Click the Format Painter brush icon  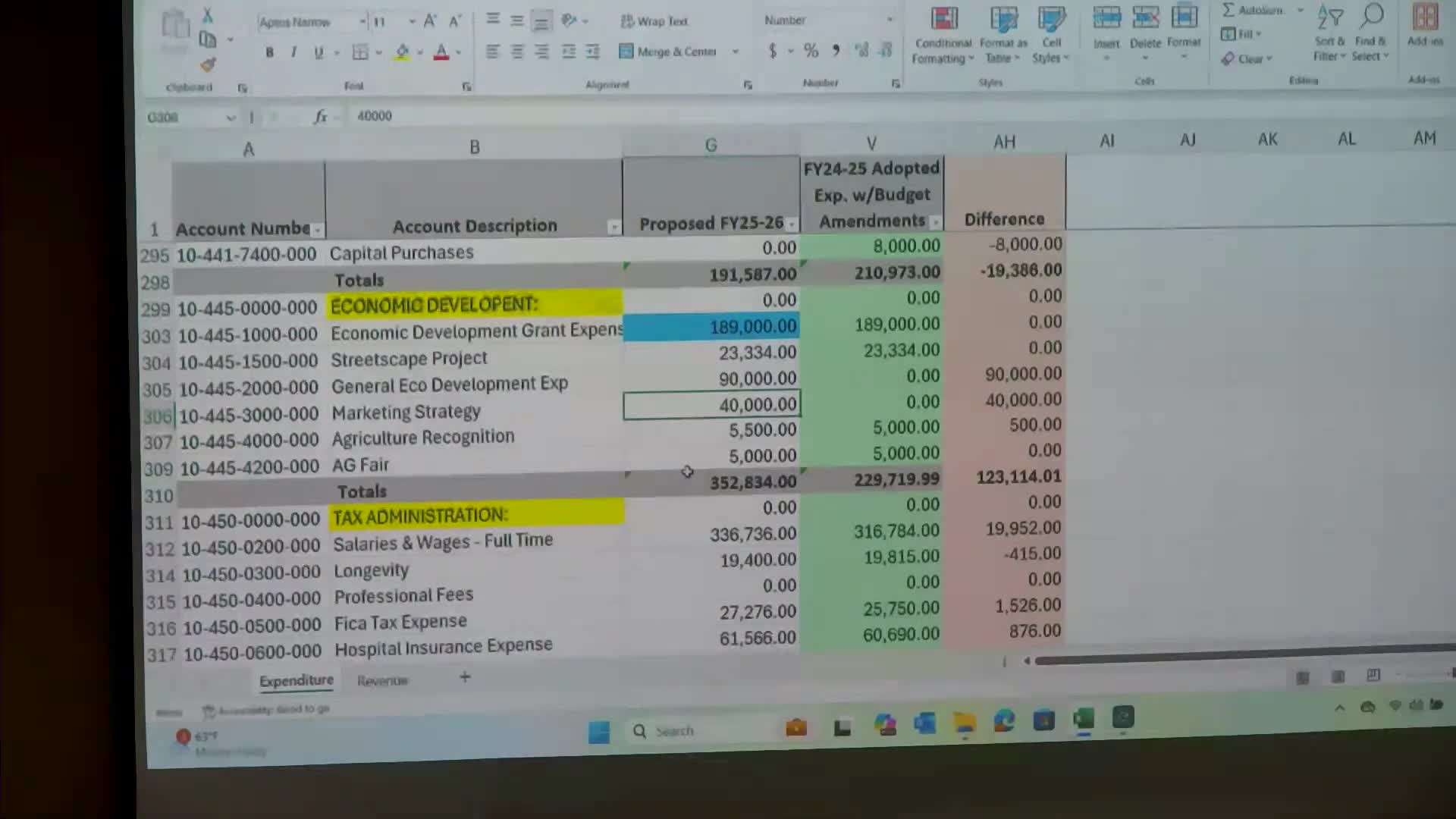click(208, 65)
